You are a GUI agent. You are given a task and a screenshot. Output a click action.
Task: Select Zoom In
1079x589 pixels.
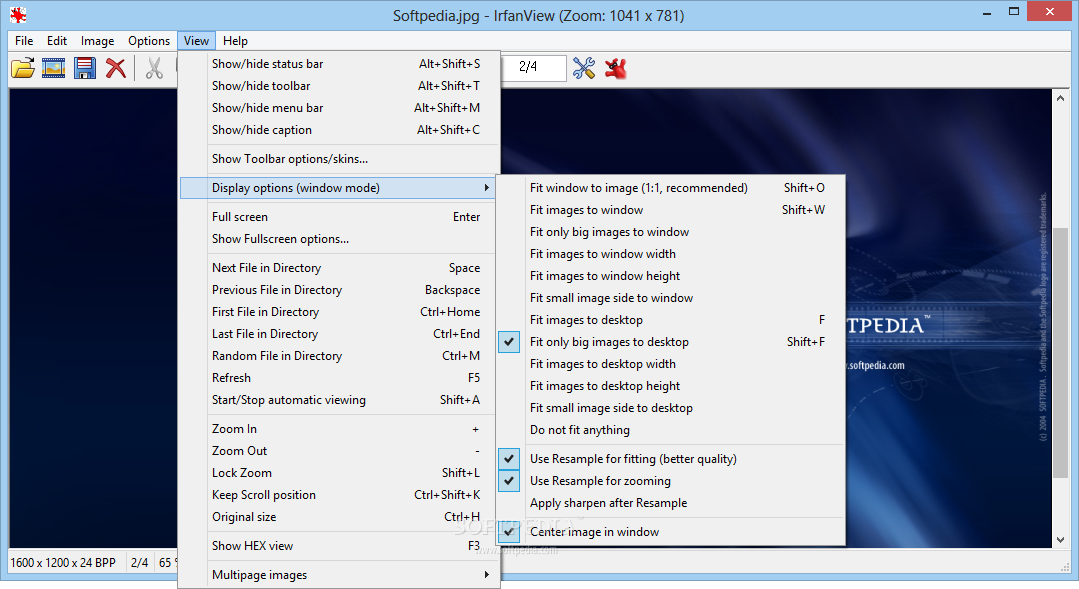[338, 429]
